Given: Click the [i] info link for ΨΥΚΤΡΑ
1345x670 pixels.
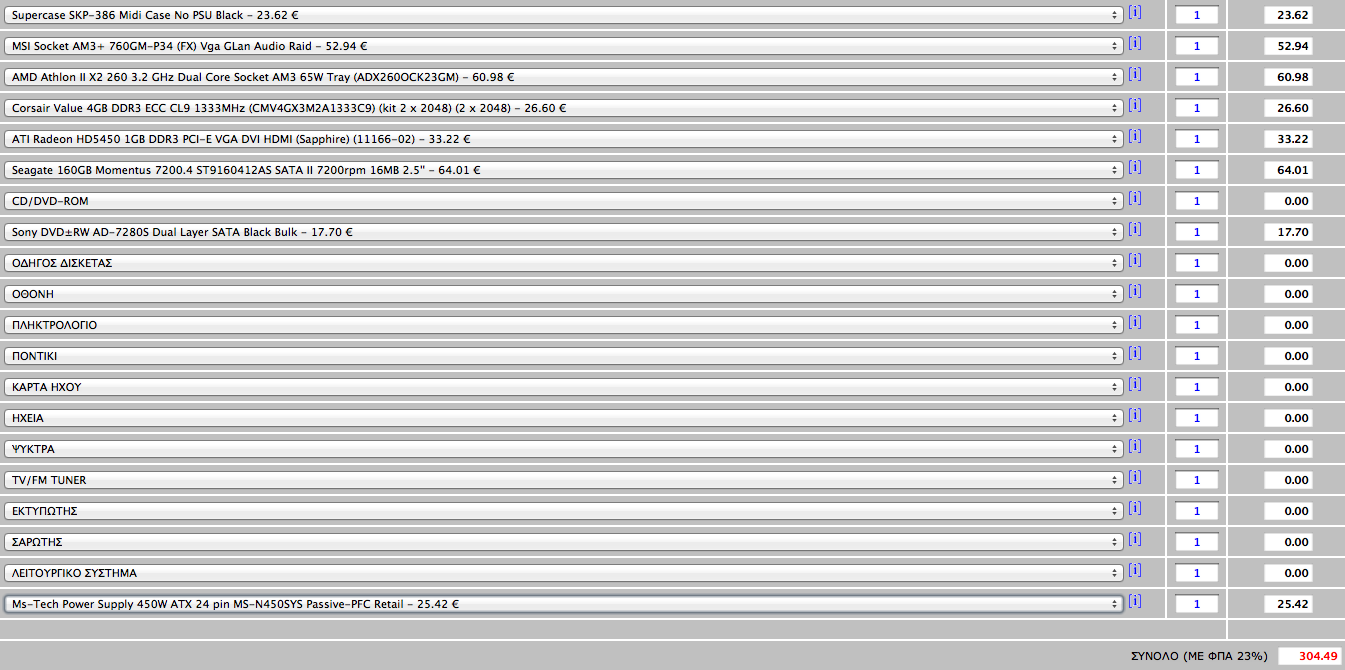Looking at the screenshot, I should tap(1134, 446).
